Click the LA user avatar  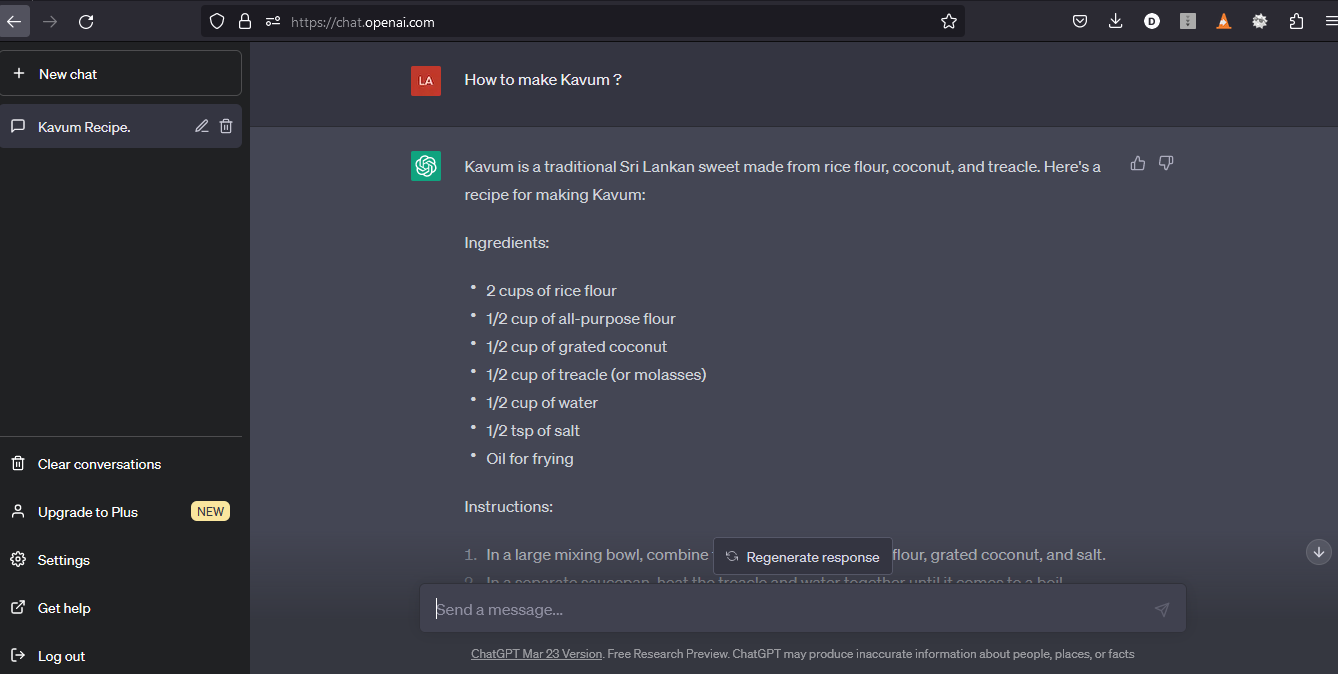click(426, 81)
